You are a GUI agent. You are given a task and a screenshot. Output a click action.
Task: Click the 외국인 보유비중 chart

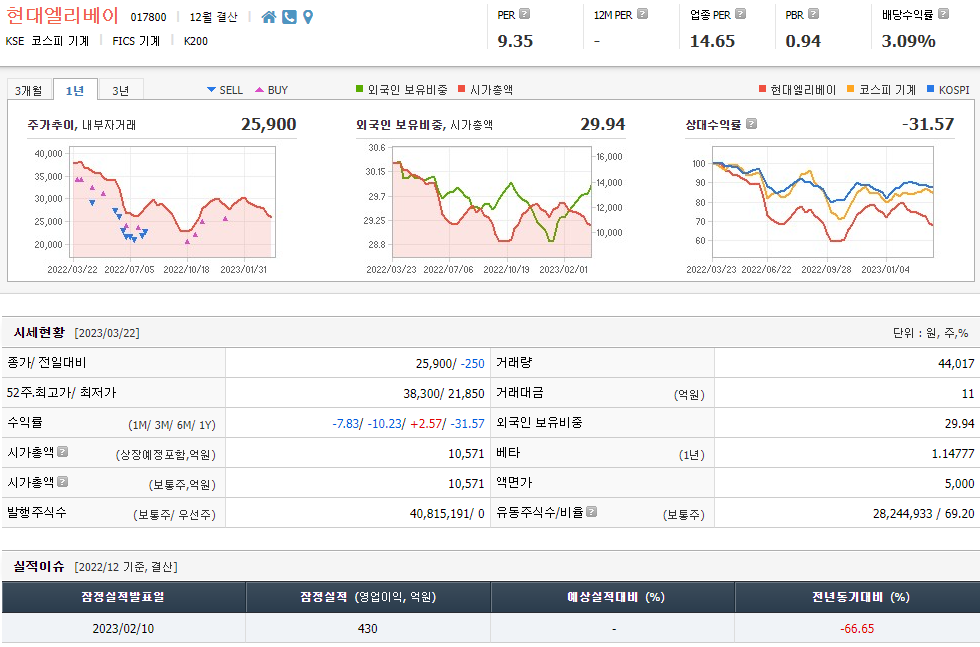(x=492, y=202)
